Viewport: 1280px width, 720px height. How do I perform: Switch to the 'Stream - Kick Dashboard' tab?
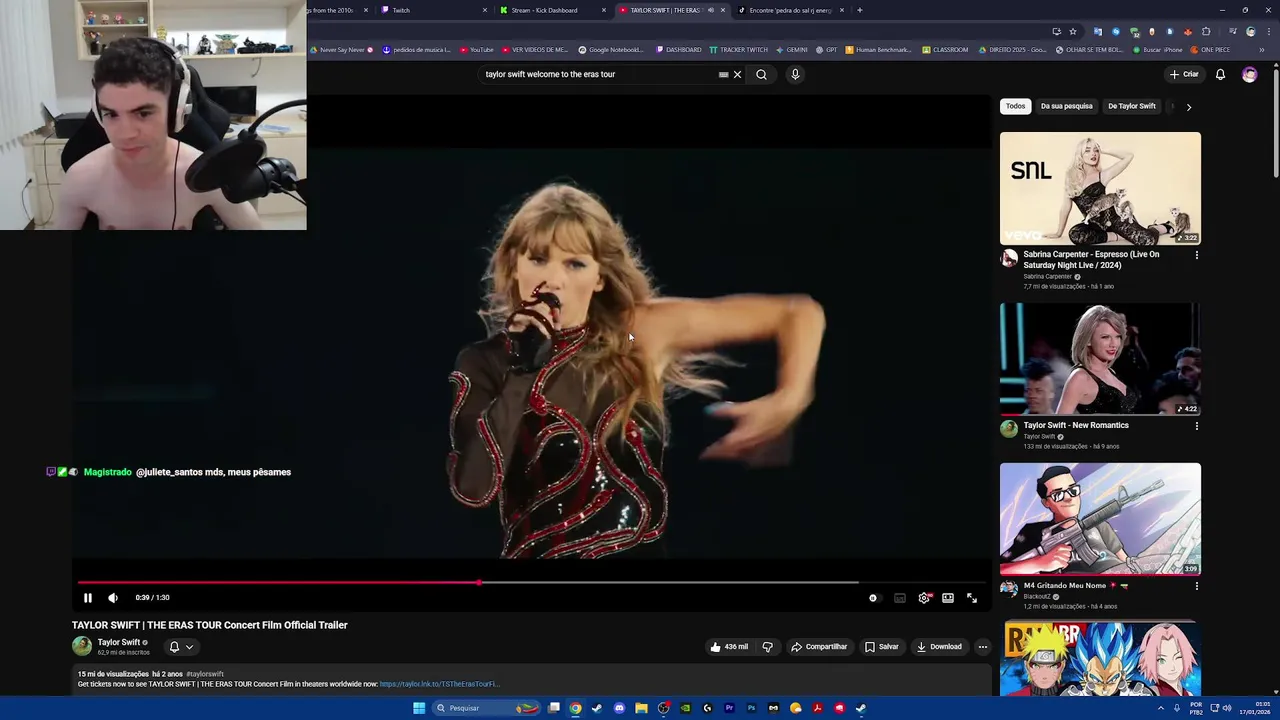[x=553, y=10]
